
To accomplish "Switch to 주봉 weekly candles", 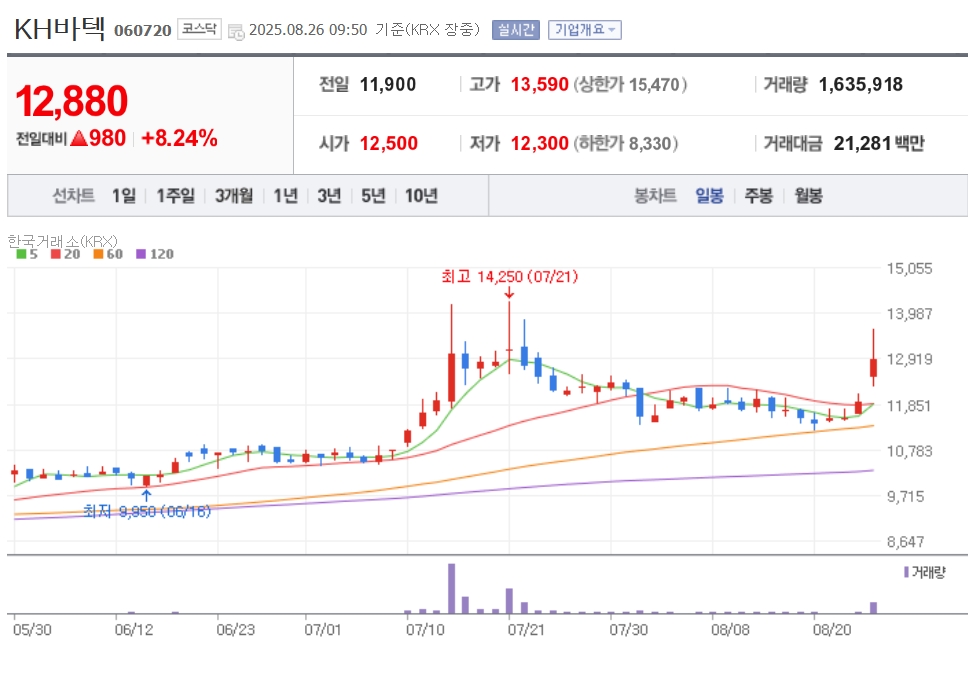I will [759, 196].
